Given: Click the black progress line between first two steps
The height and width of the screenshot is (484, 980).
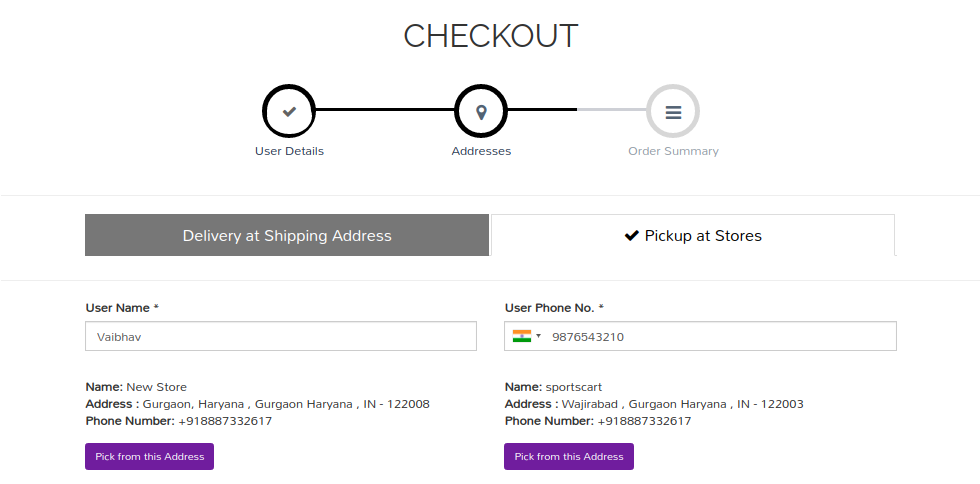Looking at the screenshot, I should point(385,110).
